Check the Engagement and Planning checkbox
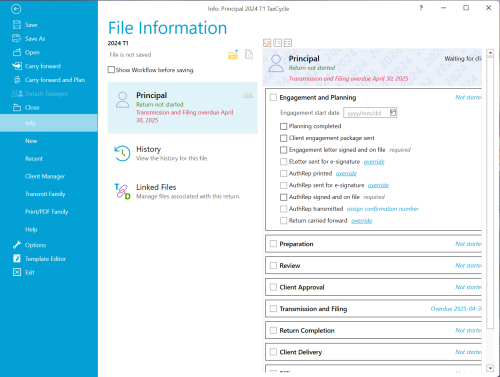The height and width of the screenshot is (377, 500). click(273, 97)
